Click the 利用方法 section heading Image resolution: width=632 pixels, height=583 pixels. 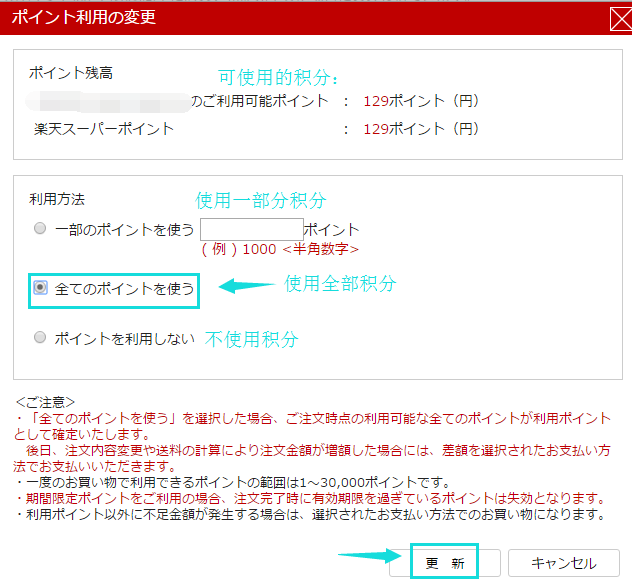[57, 201]
